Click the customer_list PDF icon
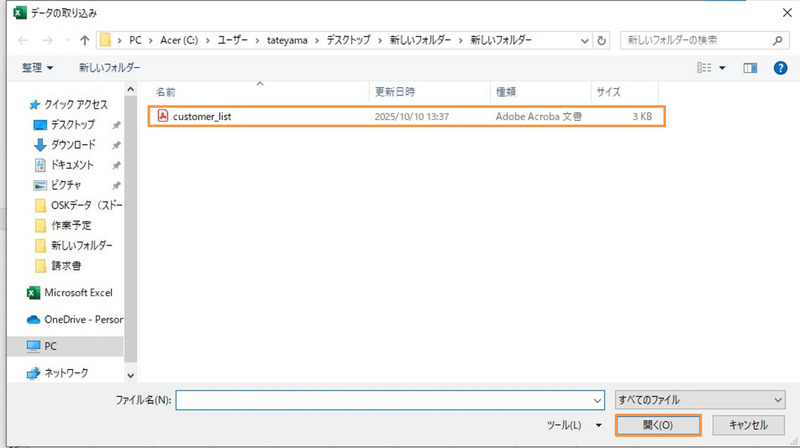Screen dimensions: 800x448 coord(162,116)
